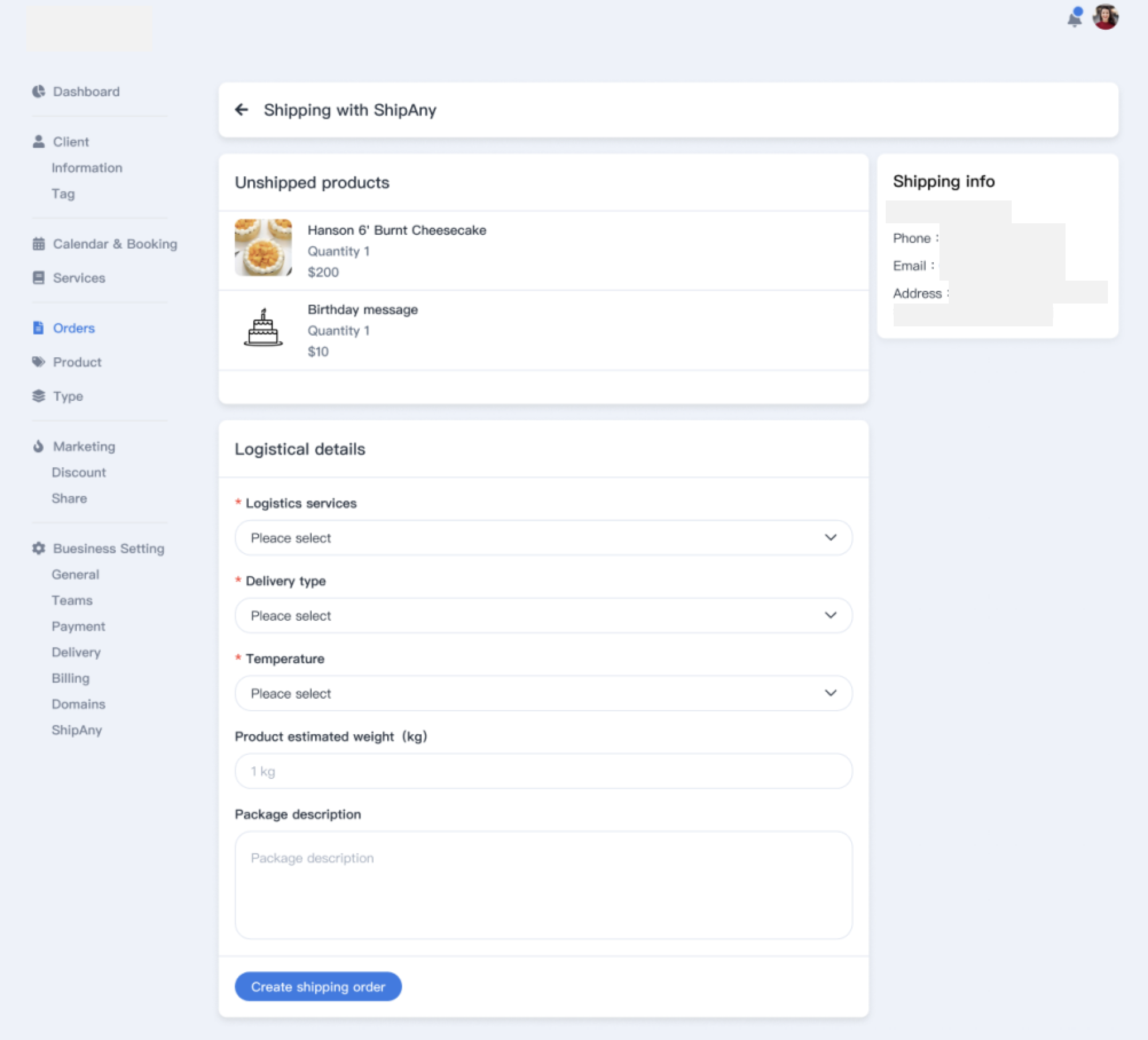This screenshot has height=1040, width=1148.
Task: Expand the Delivery type dropdown
Action: (543, 616)
